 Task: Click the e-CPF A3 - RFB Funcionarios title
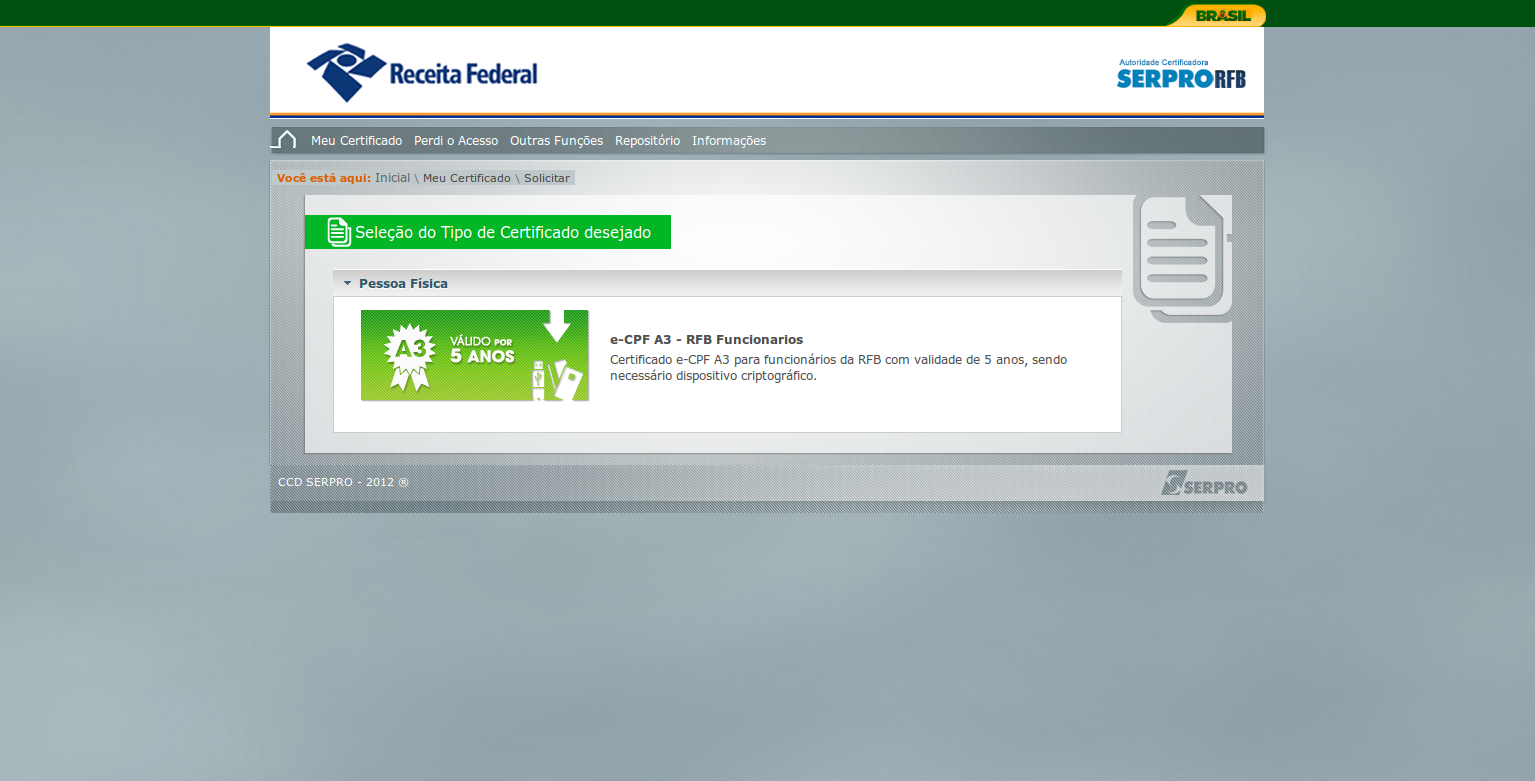(x=706, y=340)
